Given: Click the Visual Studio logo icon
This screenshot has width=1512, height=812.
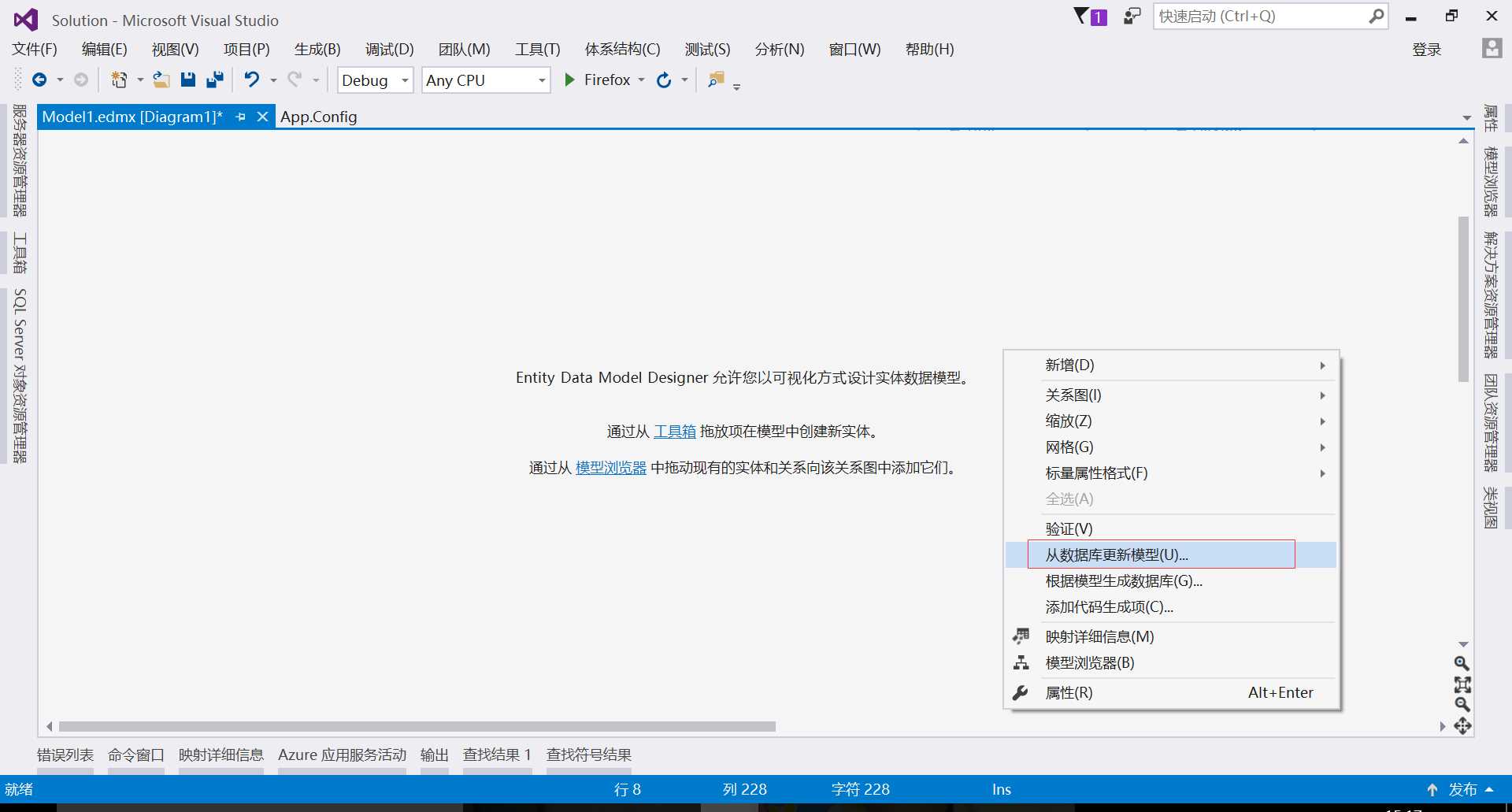Looking at the screenshot, I should pyautogui.click(x=25, y=20).
